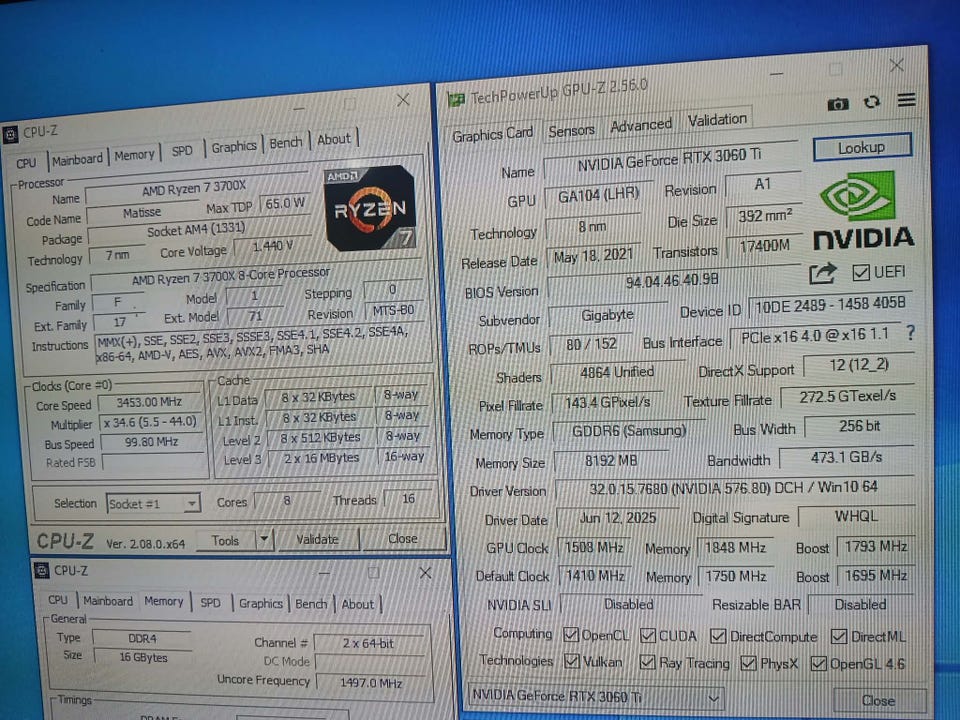Viewport: 960px width, 720px height.
Task: Click the Uncore Frequency value 1497.0 MHz
Action: click(371, 683)
